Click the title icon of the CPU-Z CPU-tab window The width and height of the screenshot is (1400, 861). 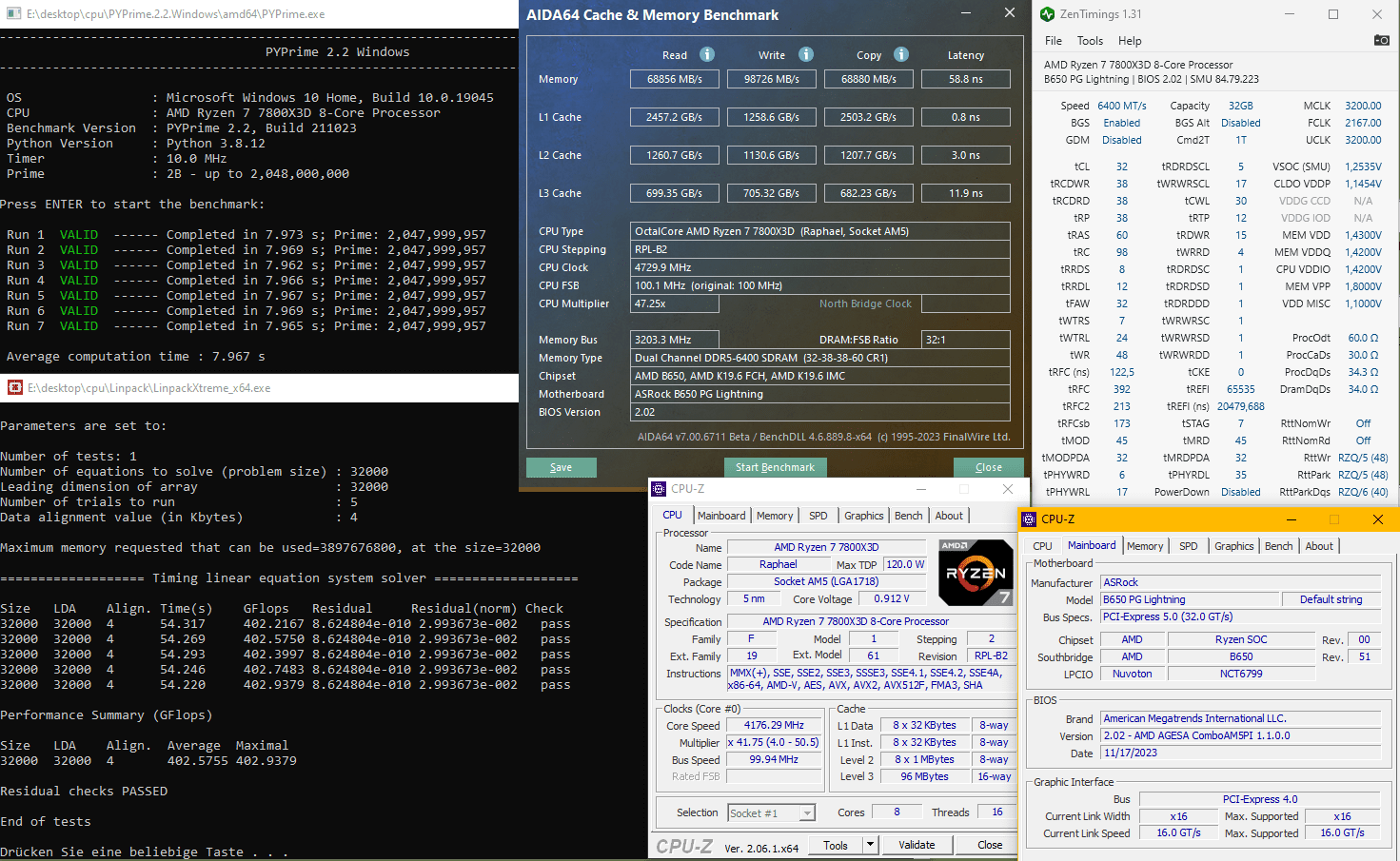coord(659,489)
